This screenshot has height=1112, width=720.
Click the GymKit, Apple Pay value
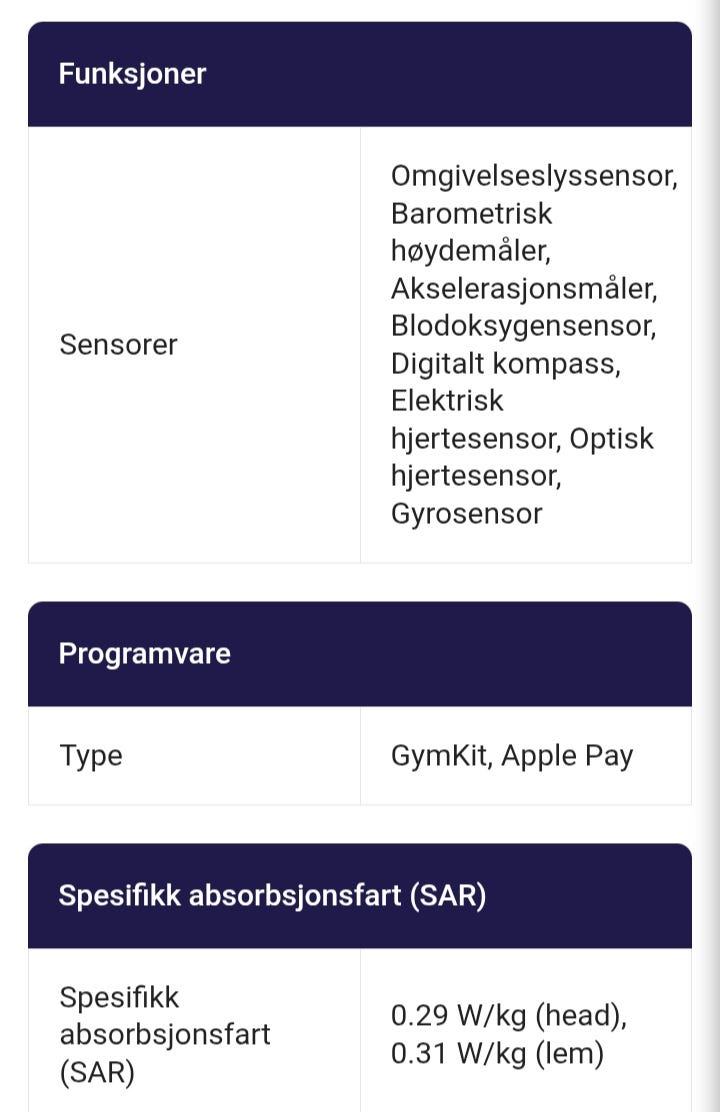click(x=512, y=756)
